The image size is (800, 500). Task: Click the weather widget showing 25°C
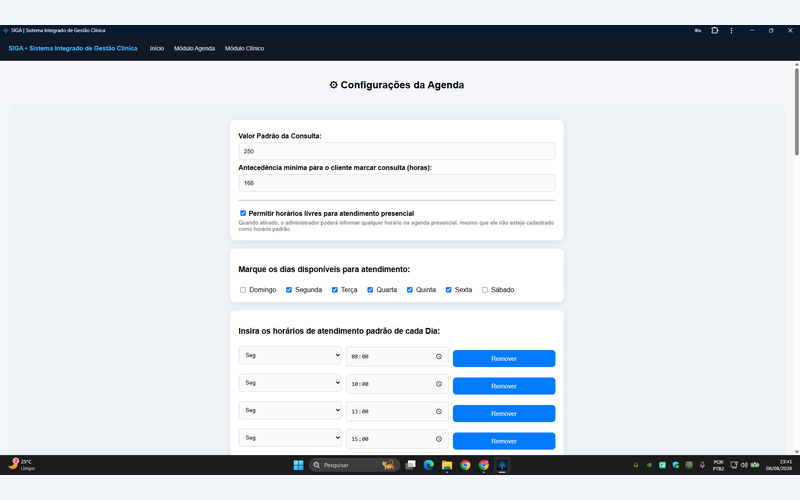pyautogui.click(x=21, y=464)
